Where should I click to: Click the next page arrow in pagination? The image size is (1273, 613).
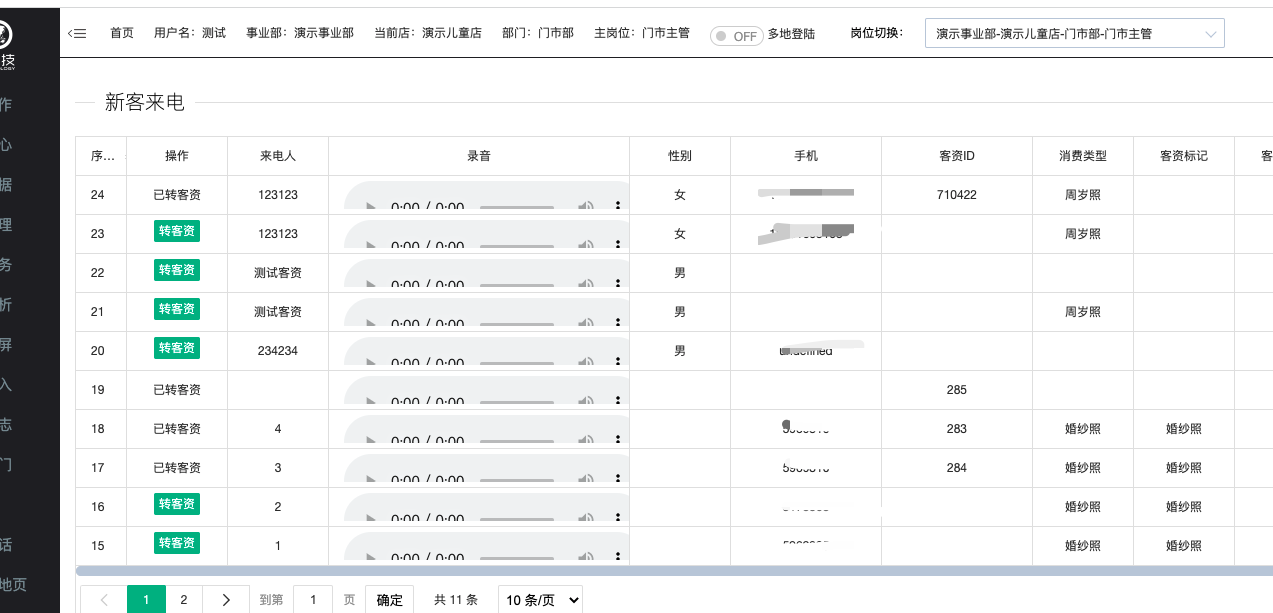[x=226, y=600]
